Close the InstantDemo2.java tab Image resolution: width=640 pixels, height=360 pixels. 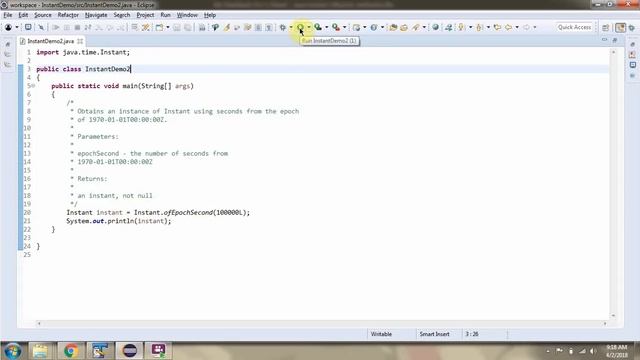tap(80, 41)
